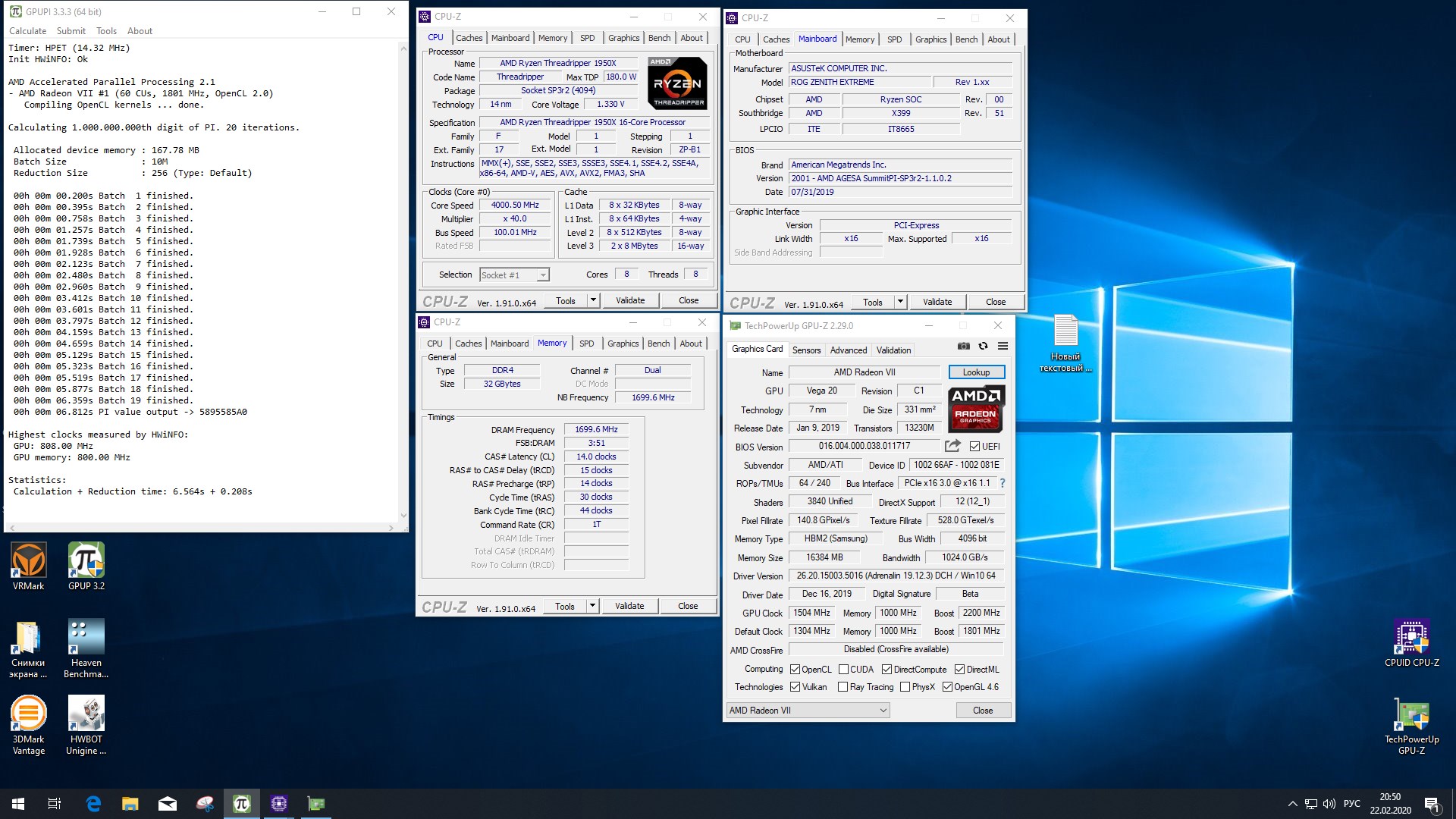
Task: Switch to the Sensors tab in GPU-Z
Action: 806,350
